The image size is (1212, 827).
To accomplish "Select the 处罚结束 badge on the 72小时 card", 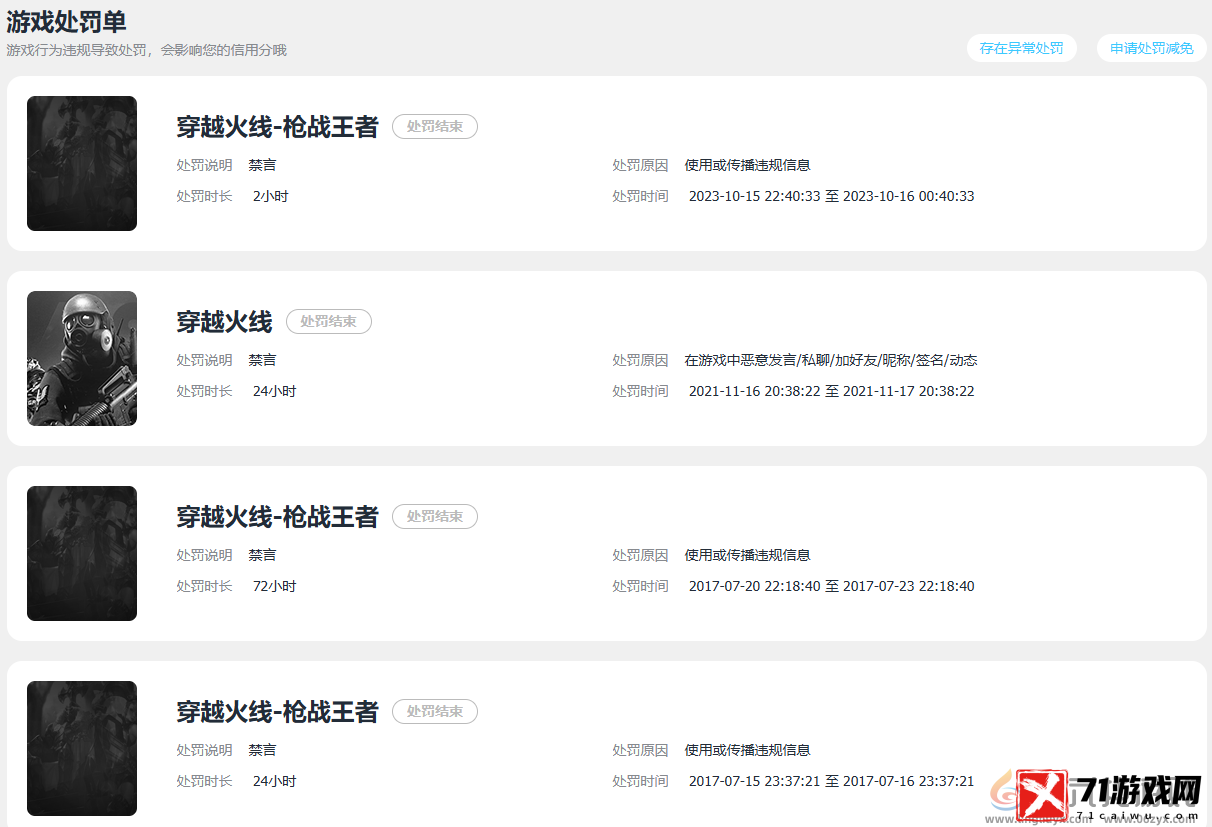I will click(435, 517).
